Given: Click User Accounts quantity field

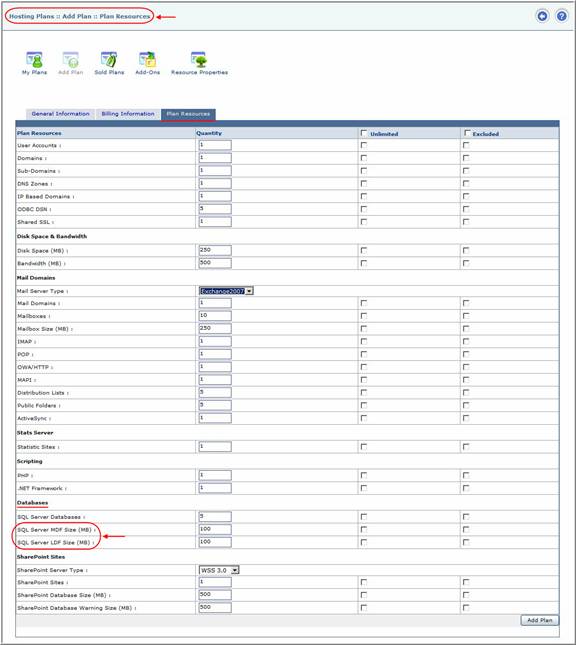Looking at the screenshot, I should (215, 145).
